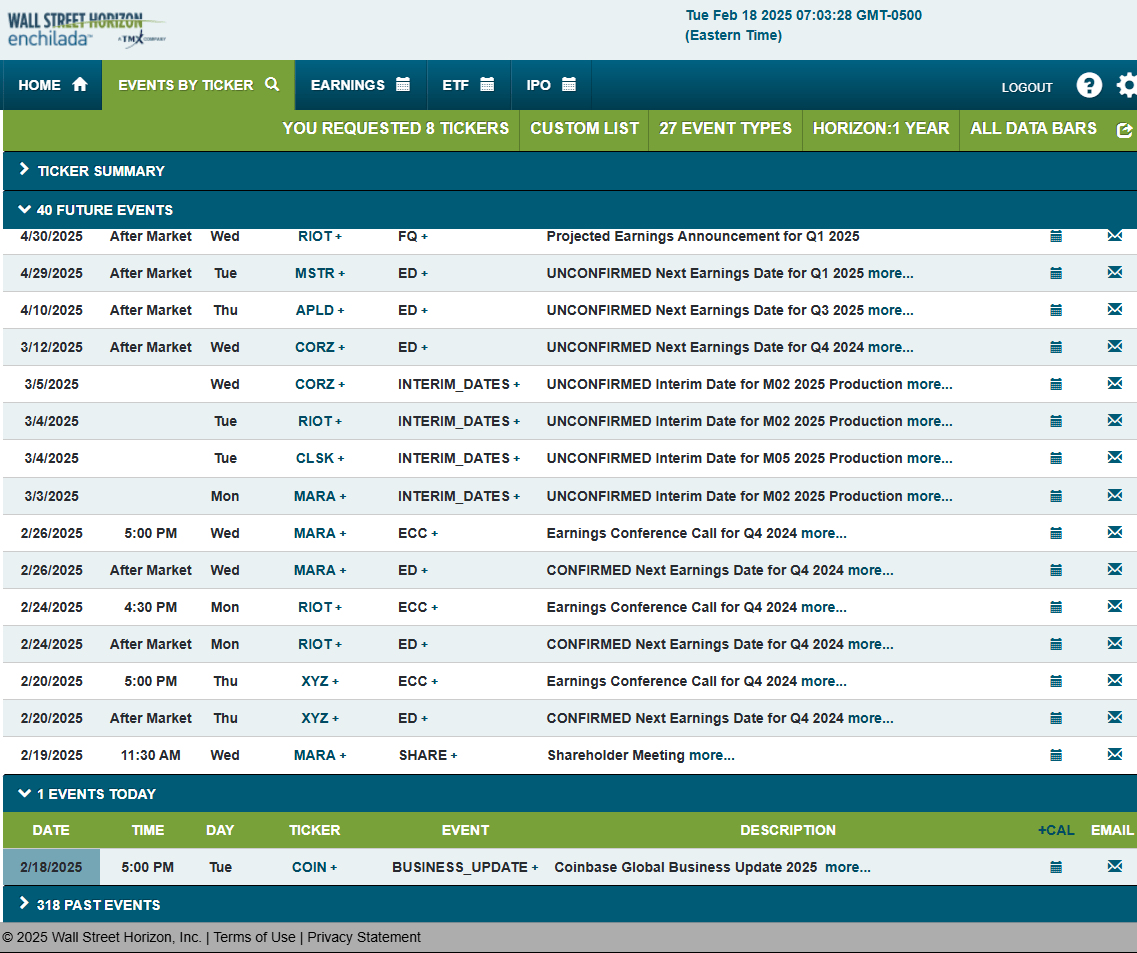
Task: Click calendar icon for APLD 4/10/2025 row
Action: [x=1056, y=310]
